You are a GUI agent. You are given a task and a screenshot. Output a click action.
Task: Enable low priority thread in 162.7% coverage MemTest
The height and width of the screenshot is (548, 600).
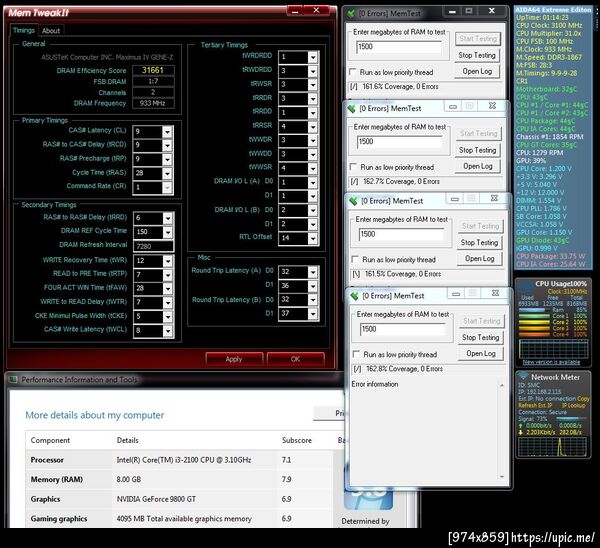click(x=353, y=167)
